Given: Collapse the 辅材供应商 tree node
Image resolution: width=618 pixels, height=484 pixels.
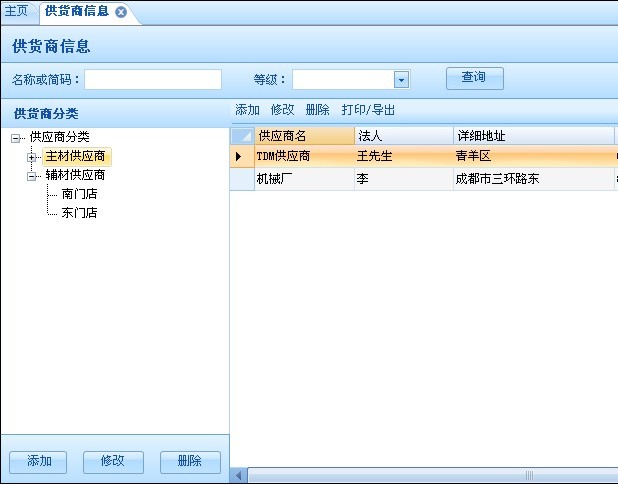Looking at the screenshot, I should [x=32, y=175].
